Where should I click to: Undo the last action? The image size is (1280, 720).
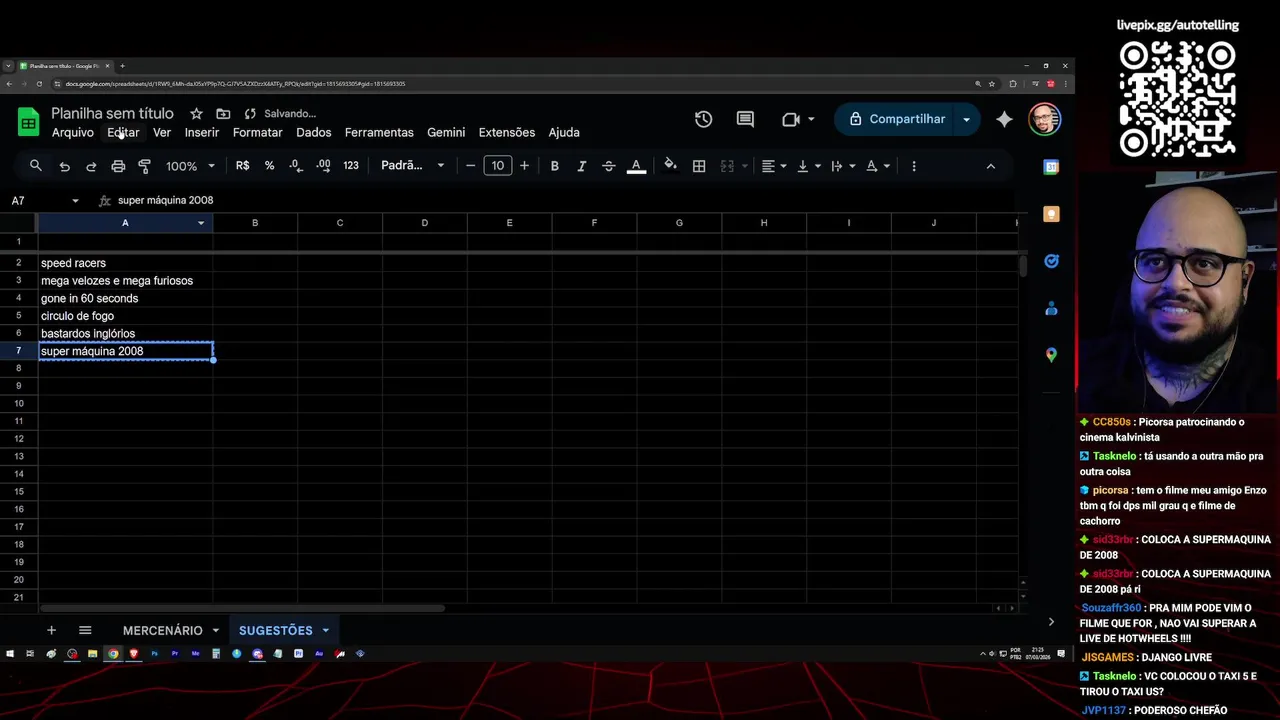64,166
